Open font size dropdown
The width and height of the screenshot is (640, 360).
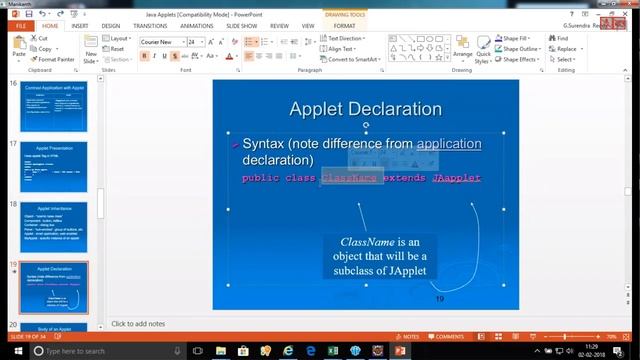tap(202, 42)
